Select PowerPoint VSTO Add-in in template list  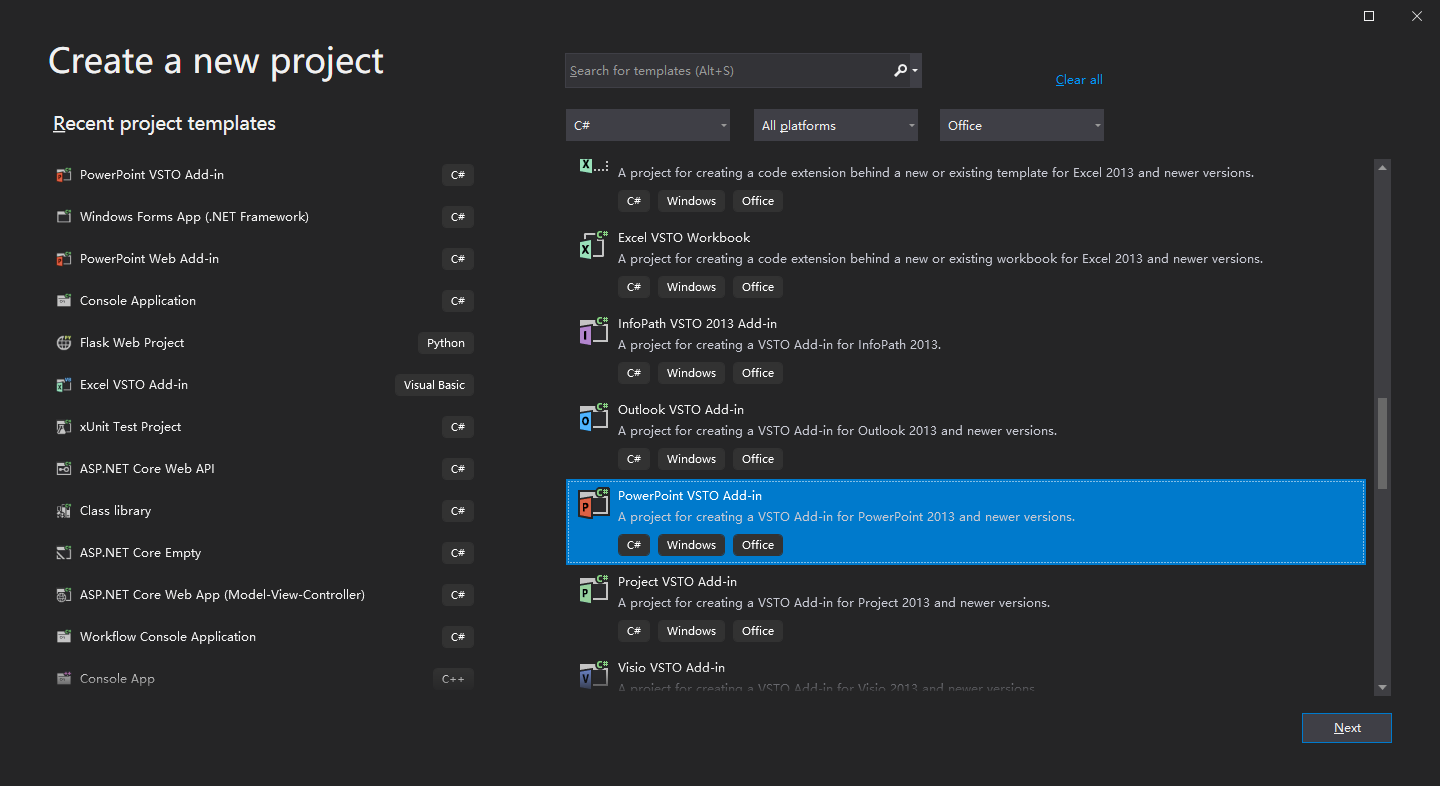click(x=966, y=521)
